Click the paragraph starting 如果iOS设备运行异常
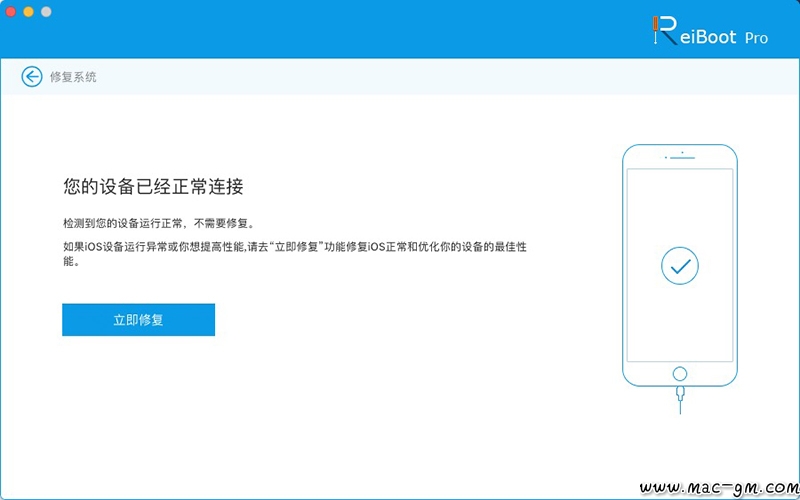800x500 pixels. click(x=295, y=254)
